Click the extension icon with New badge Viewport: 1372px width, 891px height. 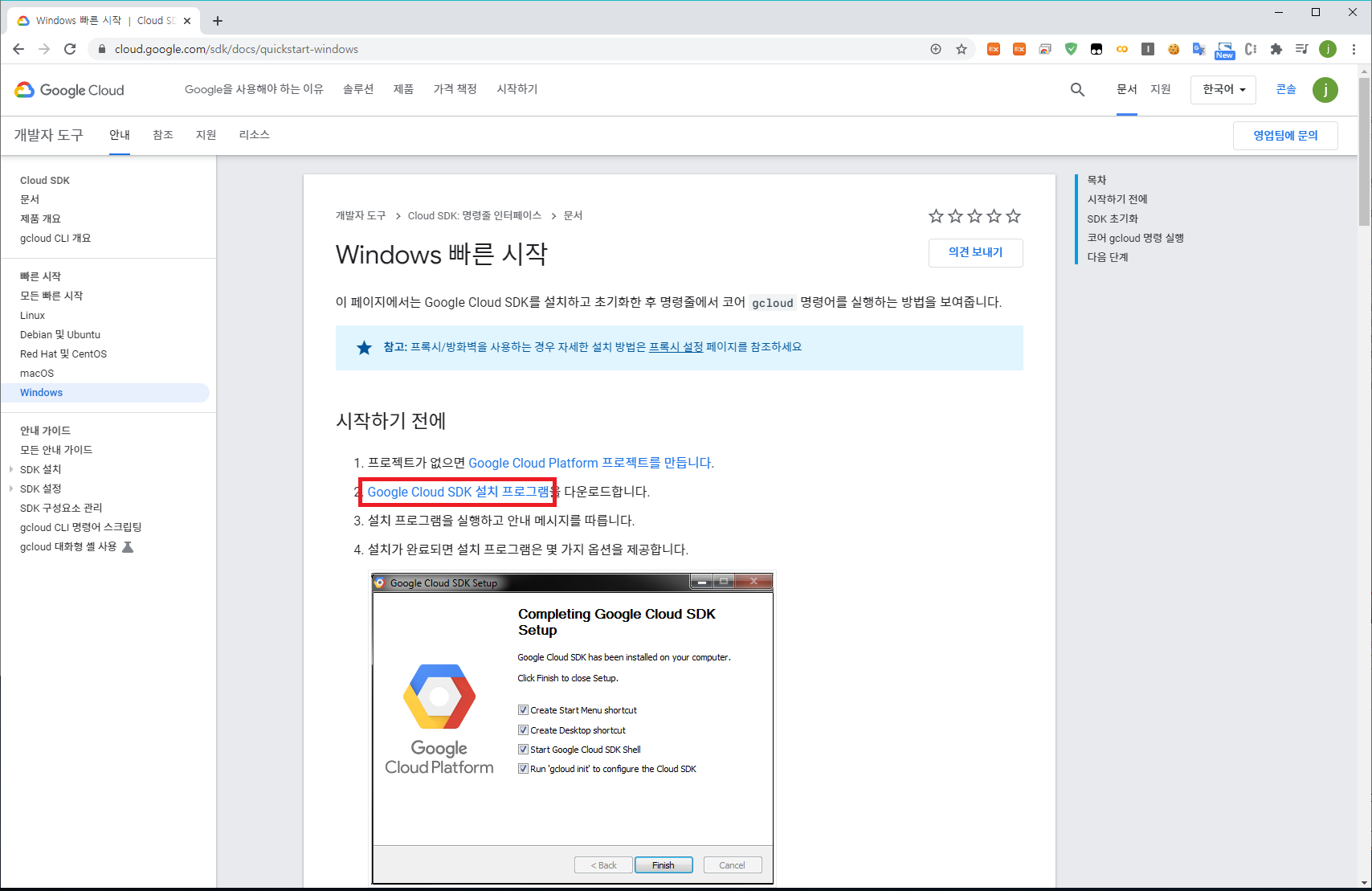tap(1225, 51)
